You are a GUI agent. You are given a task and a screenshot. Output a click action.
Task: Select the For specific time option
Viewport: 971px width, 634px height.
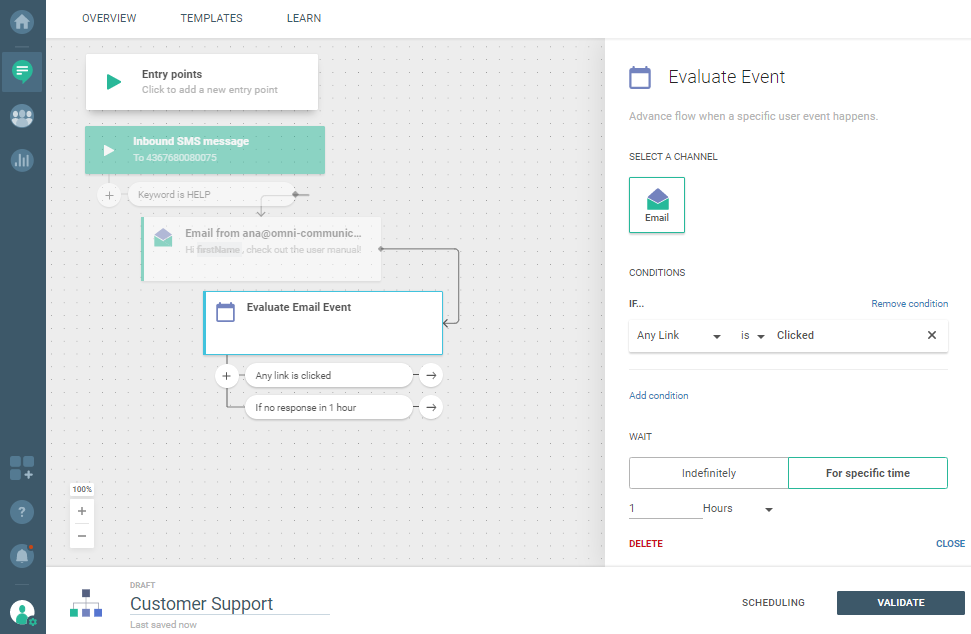click(x=867, y=473)
